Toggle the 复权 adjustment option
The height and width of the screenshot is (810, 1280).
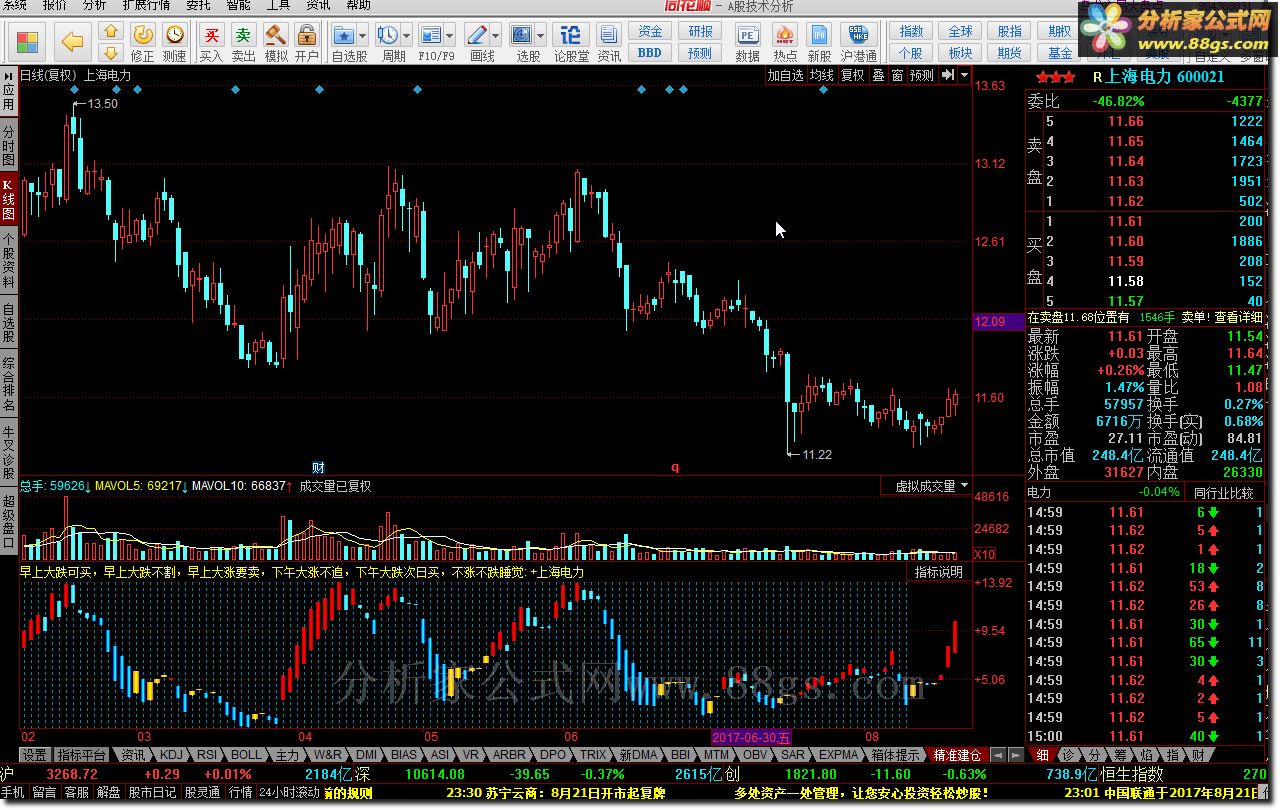click(x=852, y=75)
